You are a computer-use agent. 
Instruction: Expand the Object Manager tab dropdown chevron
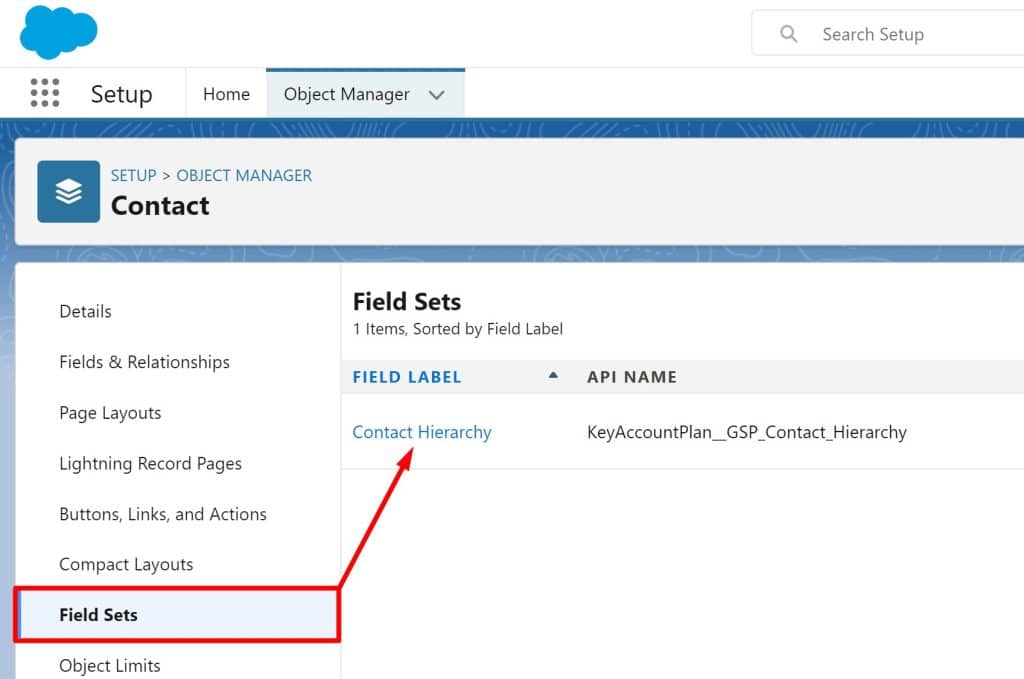[x=436, y=95]
